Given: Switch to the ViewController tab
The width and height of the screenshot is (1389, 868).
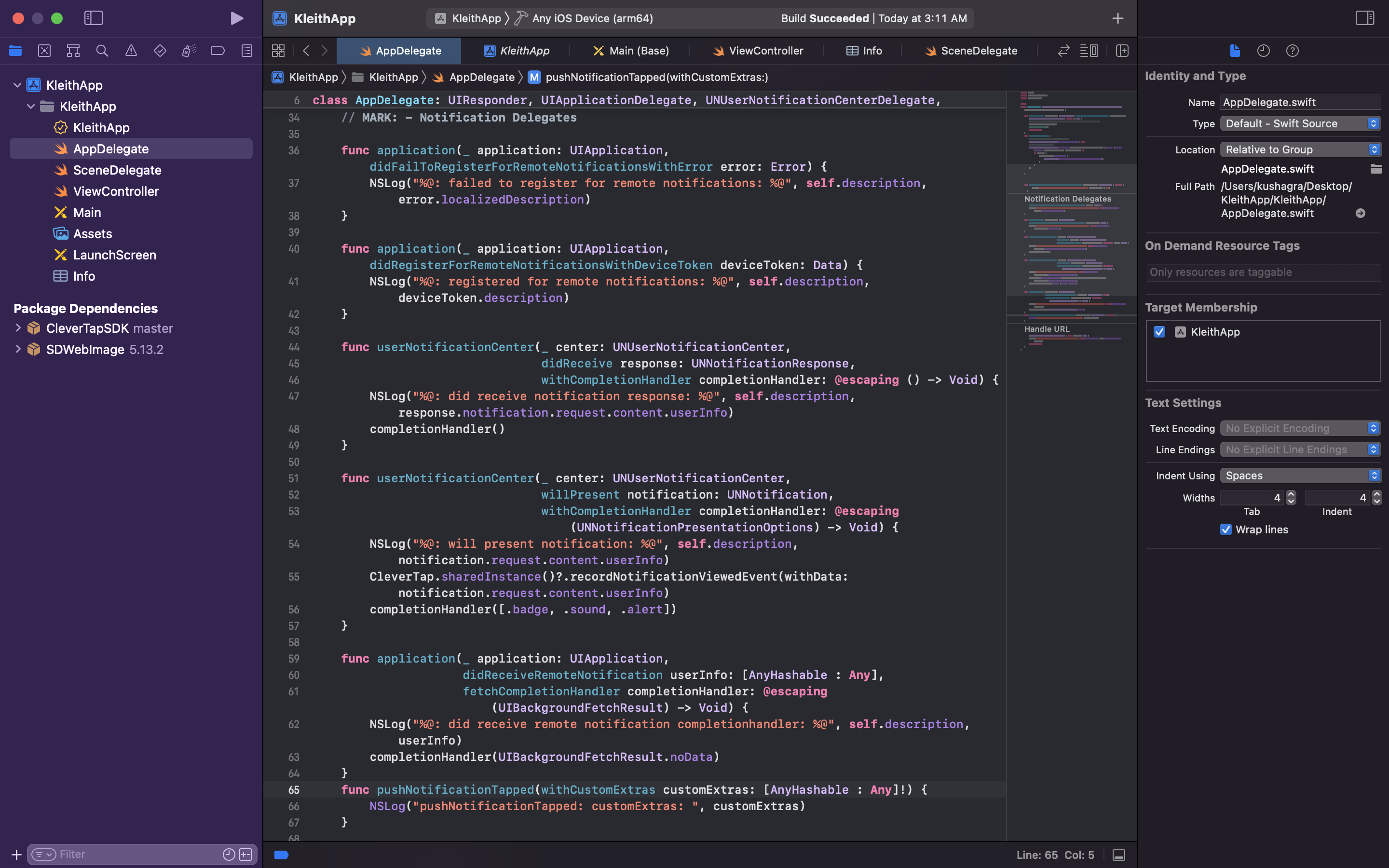Looking at the screenshot, I should [x=757, y=51].
